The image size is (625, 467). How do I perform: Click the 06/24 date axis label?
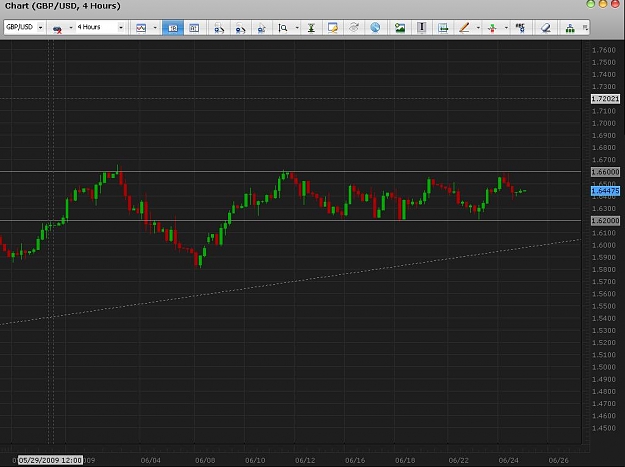[x=509, y=461]
